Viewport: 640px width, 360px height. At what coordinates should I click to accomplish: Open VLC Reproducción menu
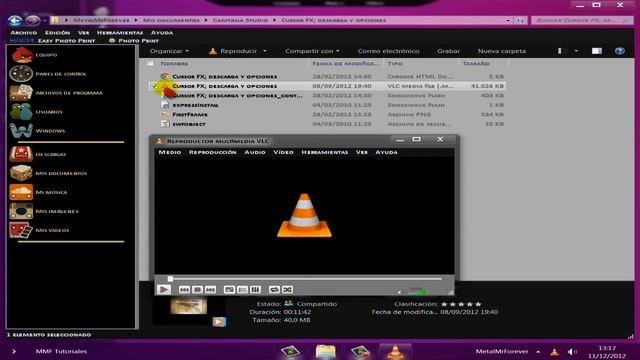tap(213, 152)
